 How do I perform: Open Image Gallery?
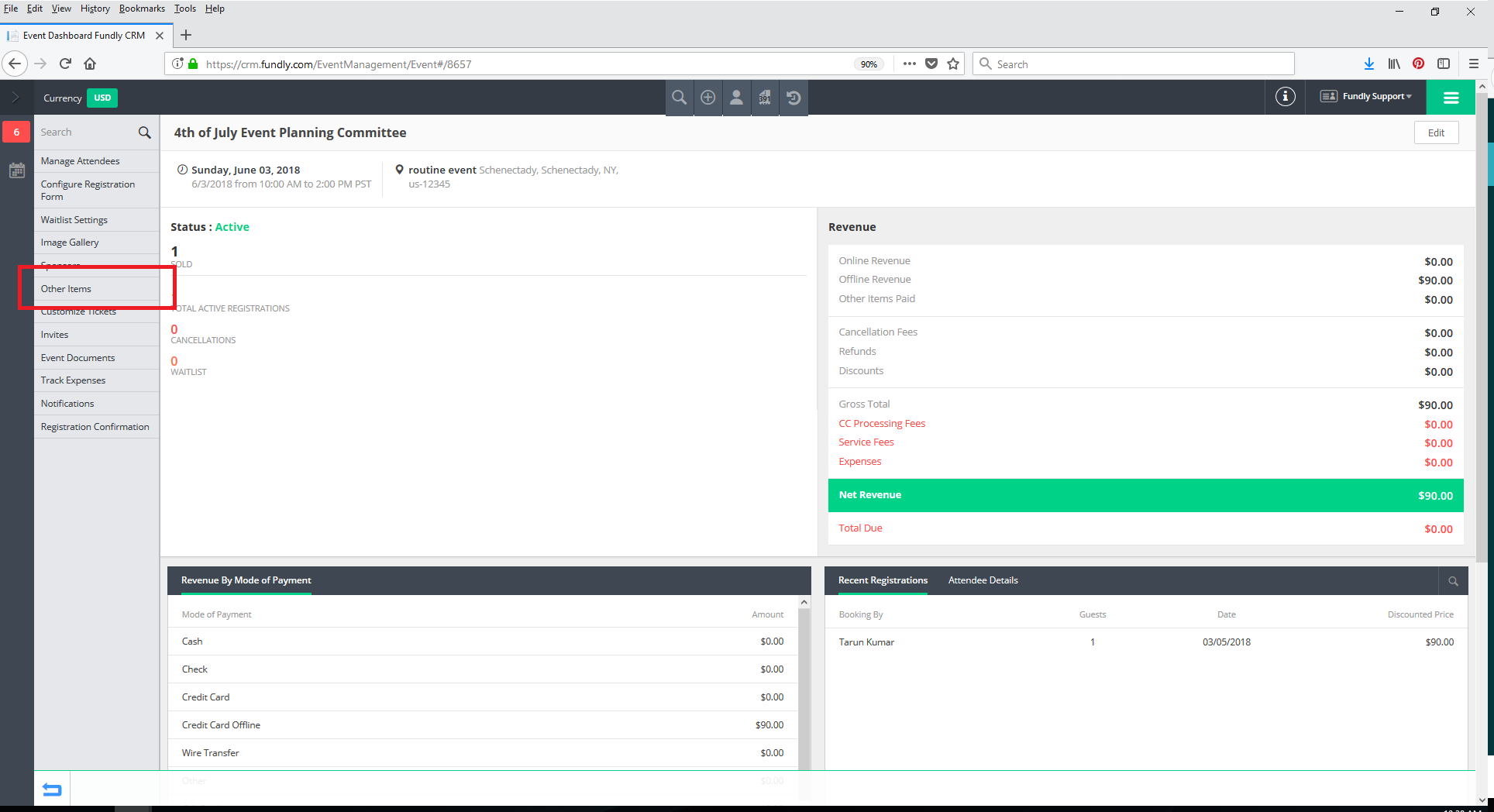96,243
